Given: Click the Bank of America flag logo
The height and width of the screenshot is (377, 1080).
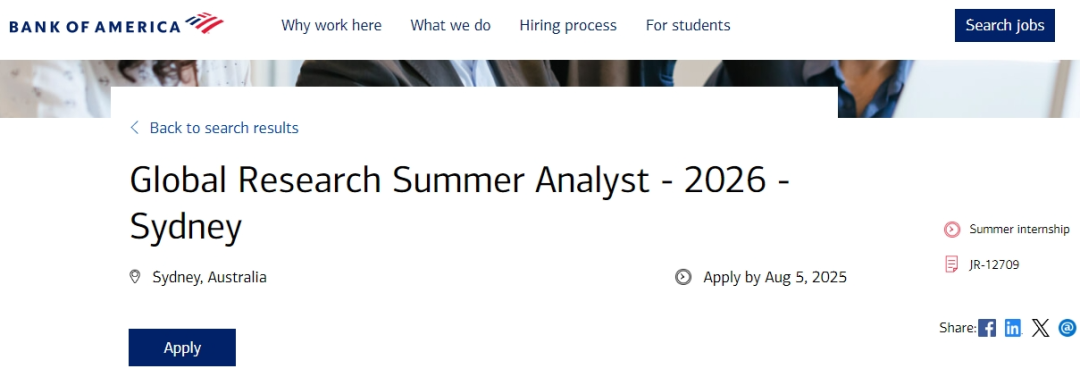Looking at the screenshot, I should [x=205, y=23].
